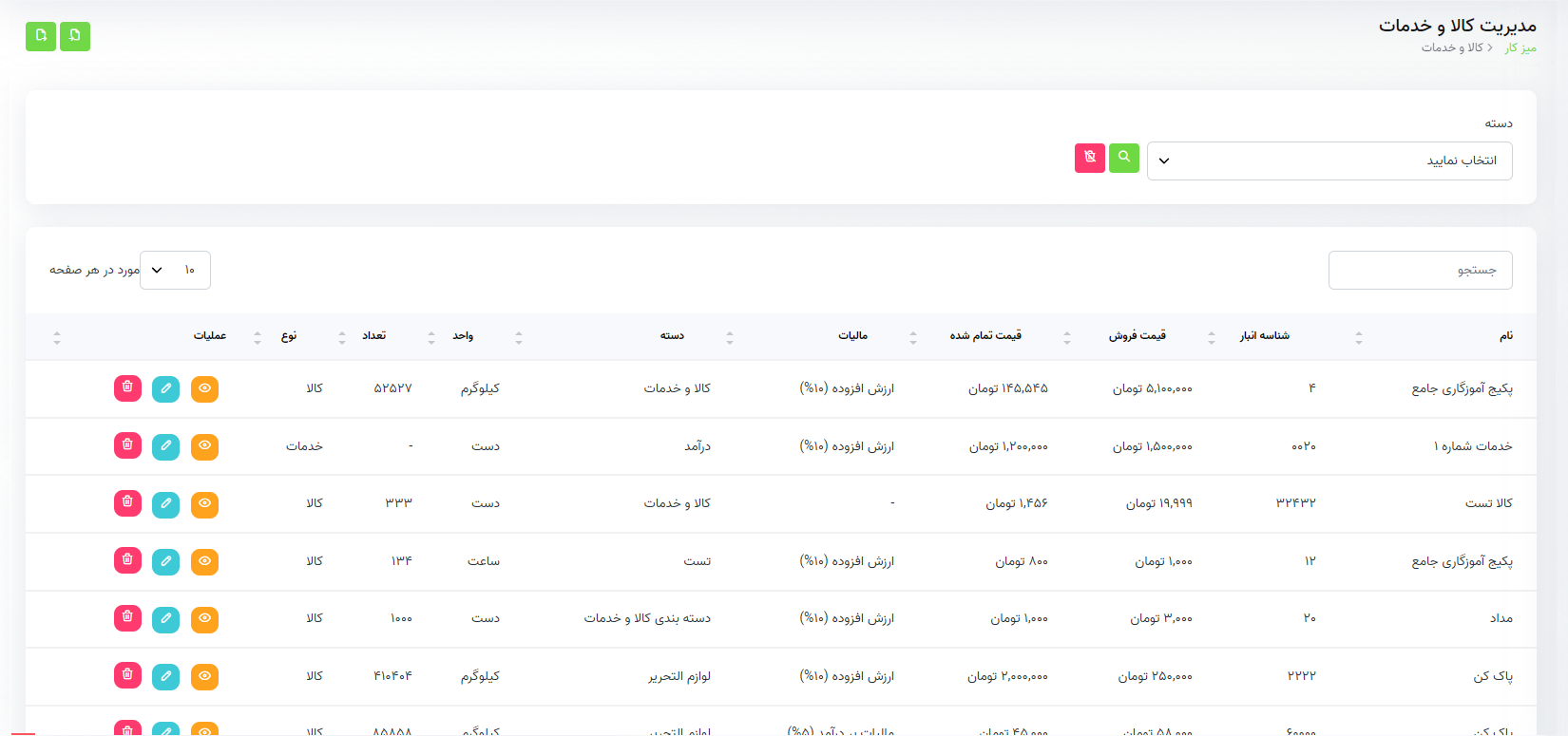This screenshot has height=736, width=1568.
Task: Sort by the شناسه انبار column header
Action: click(x=1264, y=336)
